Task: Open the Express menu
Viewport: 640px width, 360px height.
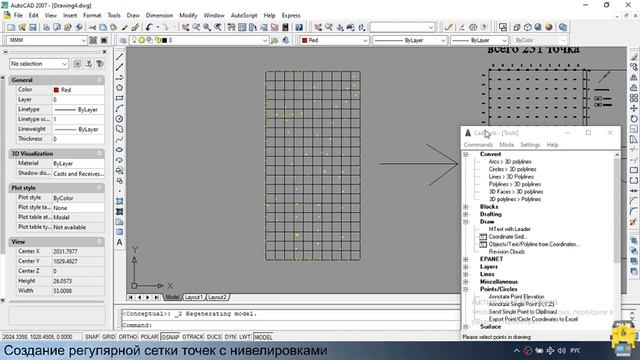Action: (x=291, y=15)
